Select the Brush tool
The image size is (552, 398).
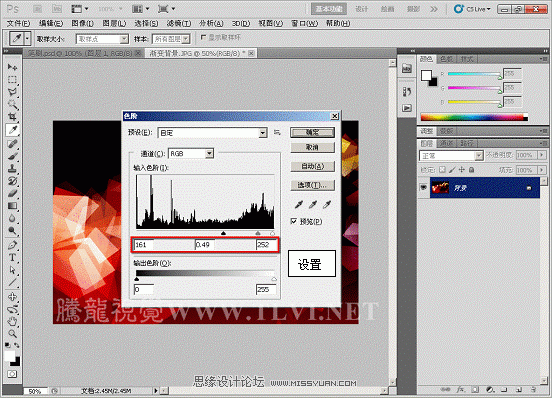tap(12, 156)
